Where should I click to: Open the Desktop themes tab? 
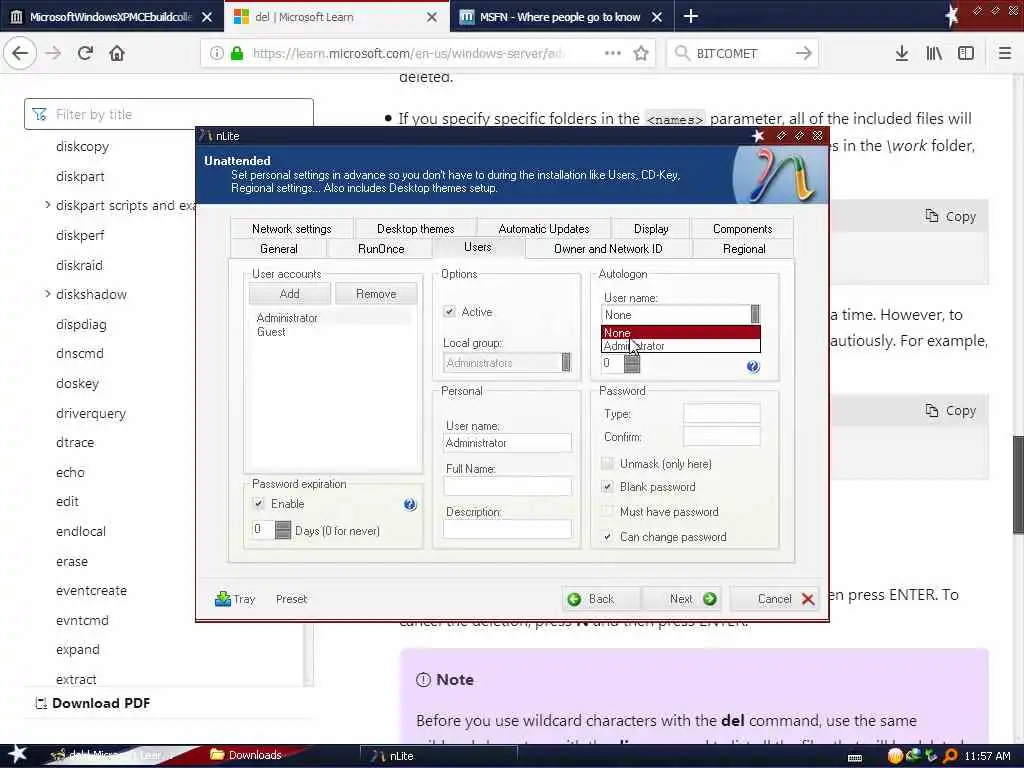click(415, 229)
